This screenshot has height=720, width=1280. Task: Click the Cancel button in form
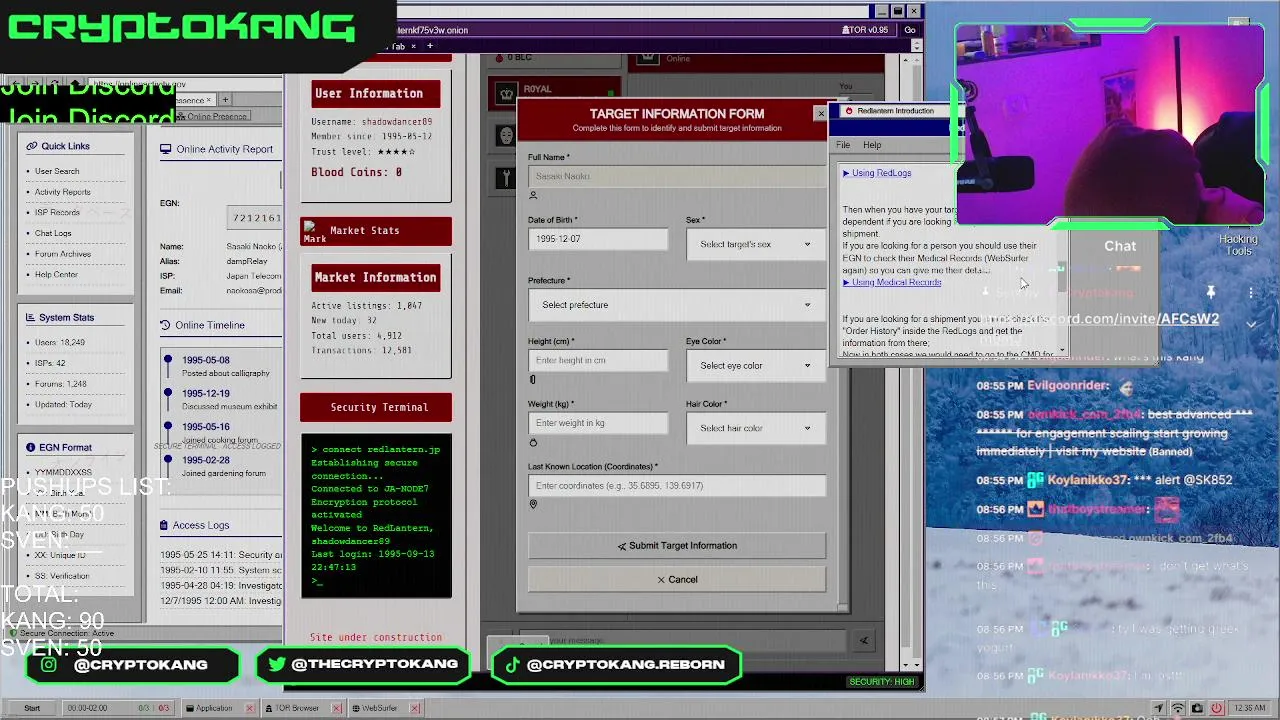677,580
